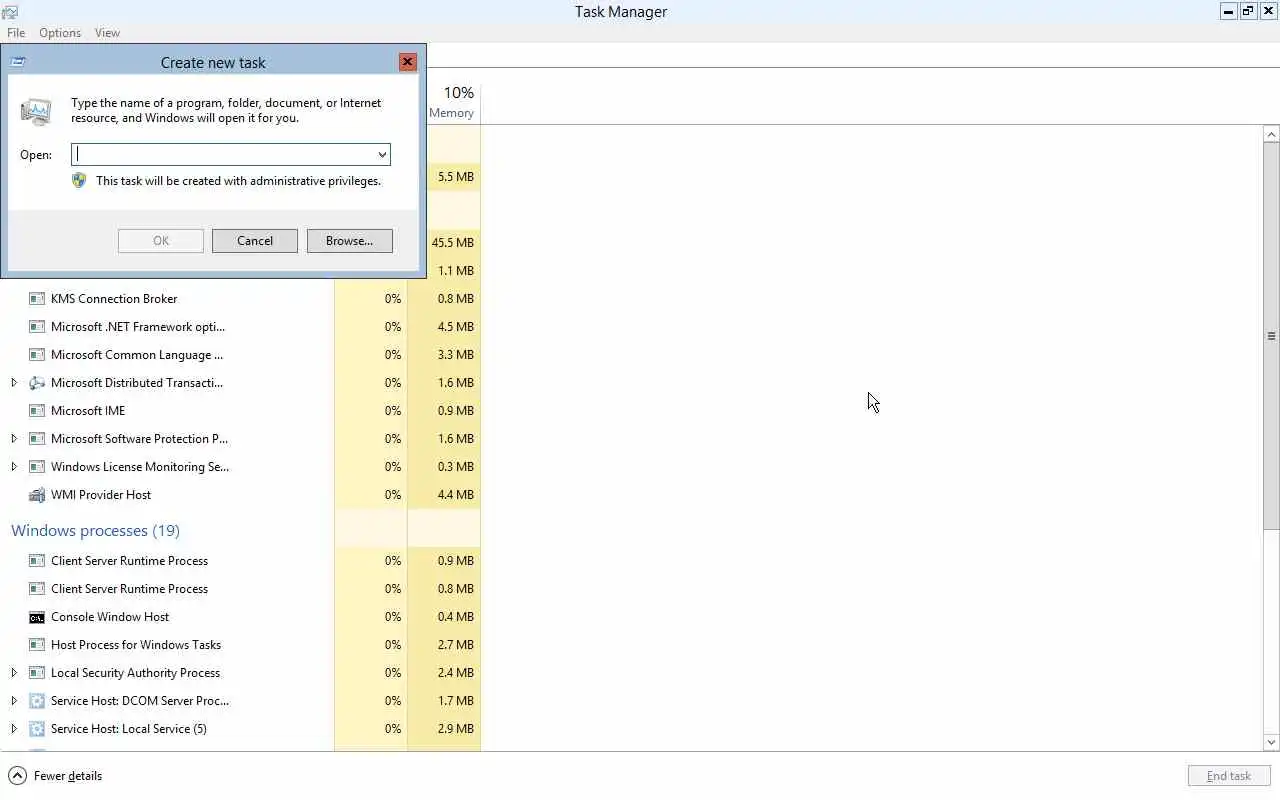Click the Fewer details chevron icon

(17, 776)
